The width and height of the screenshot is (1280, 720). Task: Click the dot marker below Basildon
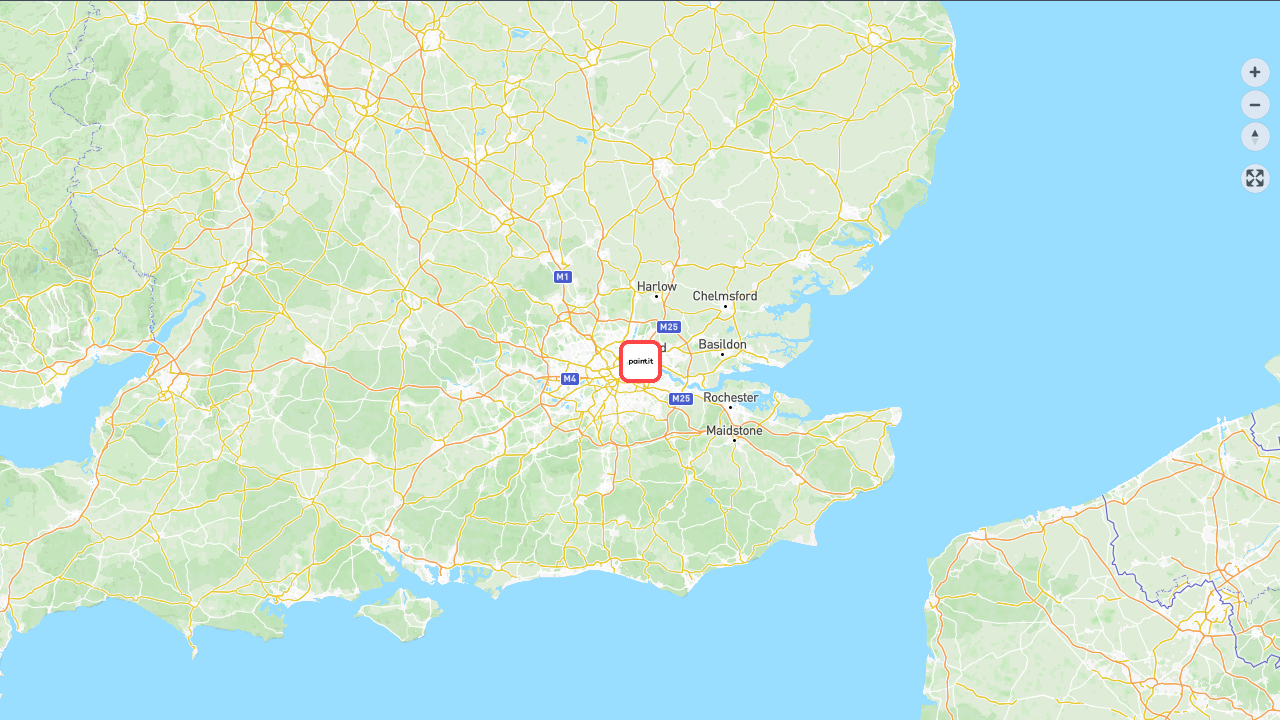[x=722, y=354]
